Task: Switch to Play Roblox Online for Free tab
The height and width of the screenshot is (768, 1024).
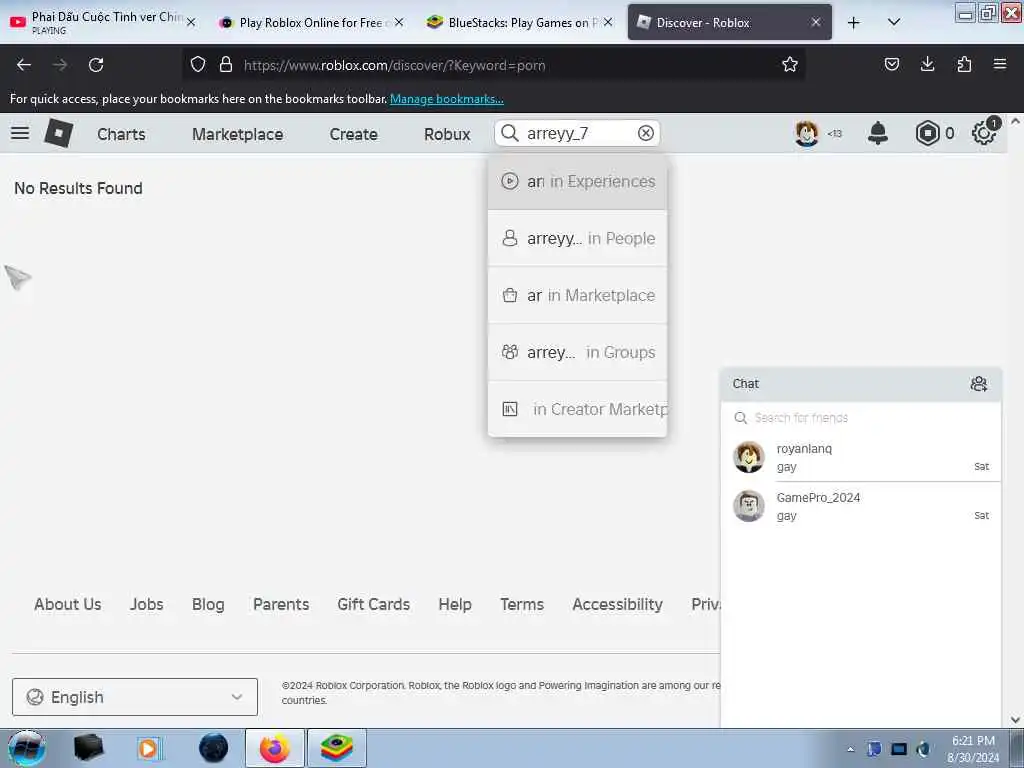Action: (310, 22)
